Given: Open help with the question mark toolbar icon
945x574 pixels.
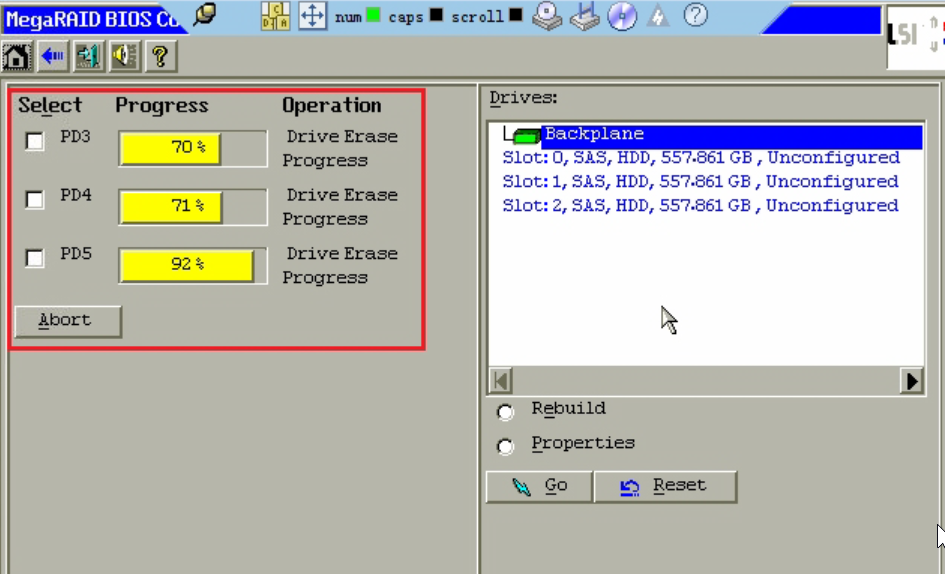Looking at the screenshot, I should [x=160, y=56].
